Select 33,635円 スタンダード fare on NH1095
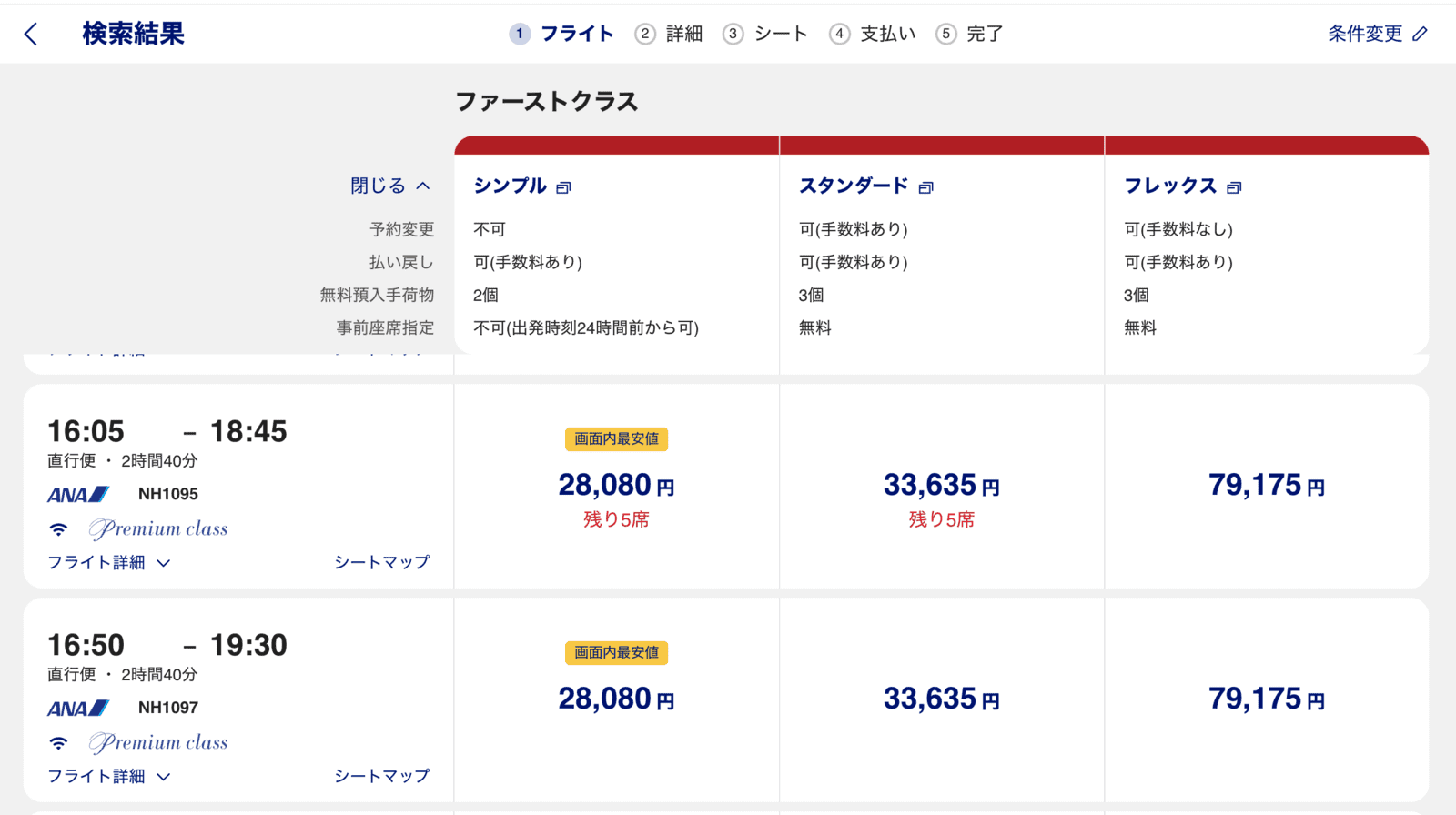This screenshot has width=1456, height=815. (x=942, y=486)
